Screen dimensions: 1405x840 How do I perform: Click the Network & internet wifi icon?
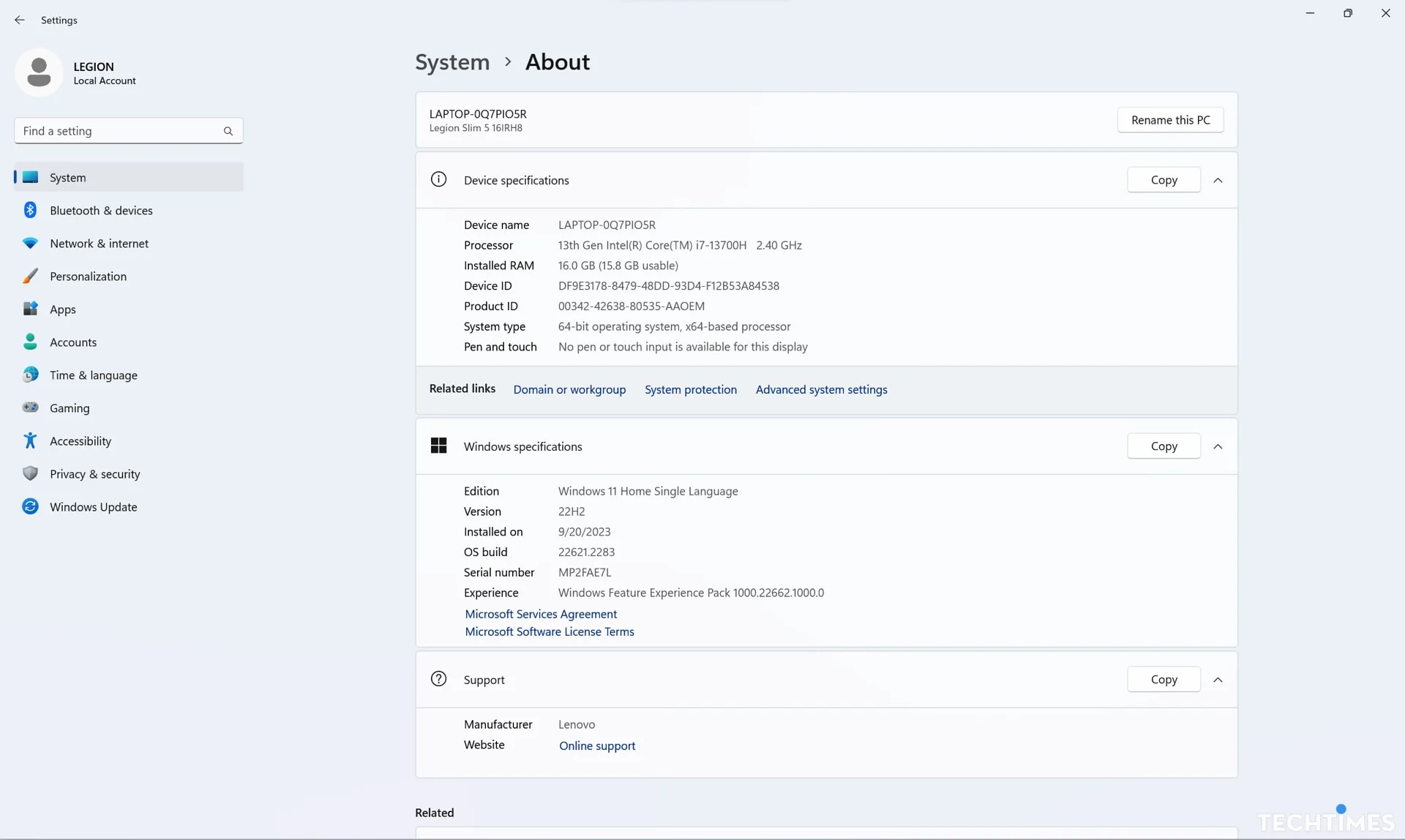click(30, 243)
